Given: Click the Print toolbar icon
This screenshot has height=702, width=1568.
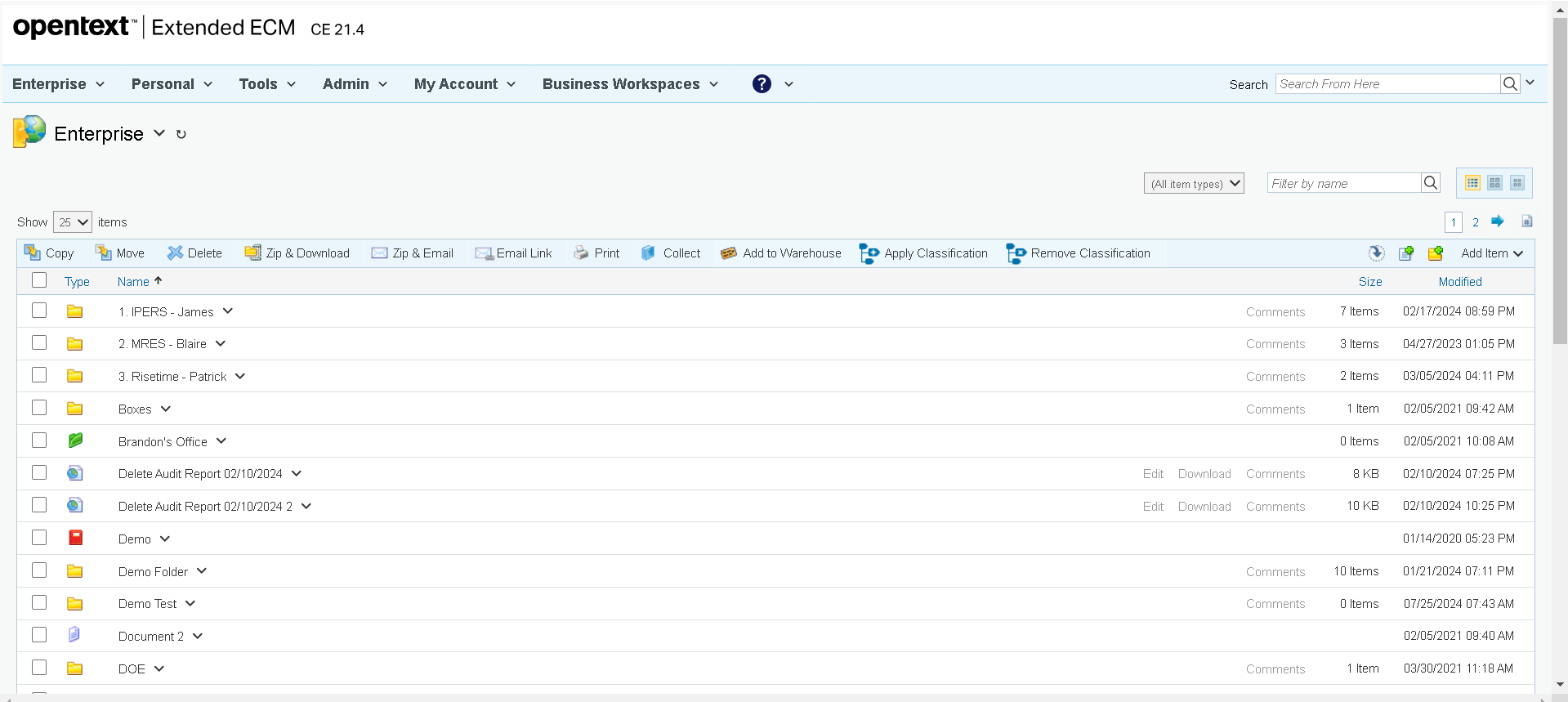Looking at the screenshot, I should [581, 253].
